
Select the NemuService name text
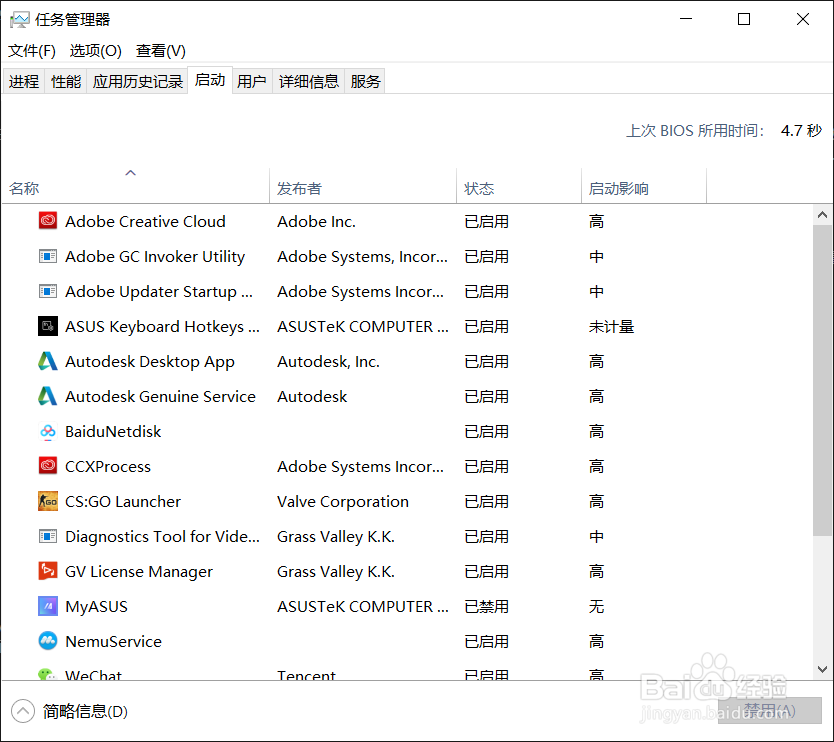[113, 641]
